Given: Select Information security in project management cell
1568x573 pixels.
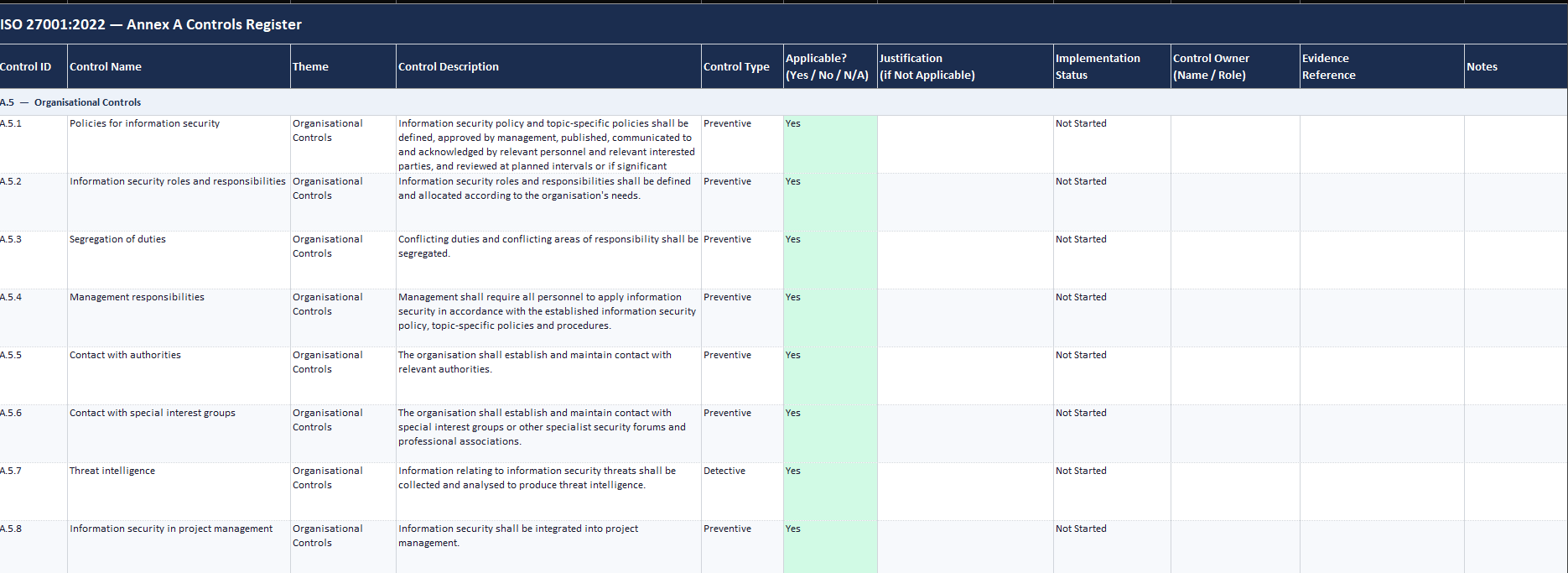Looking at the screenshot, I should coord(179,547).
